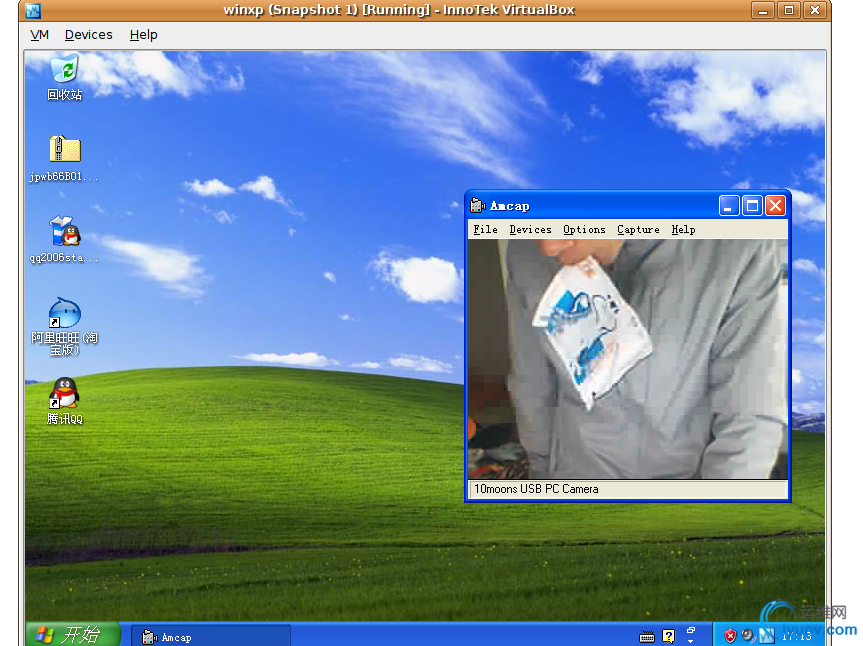Click the taskbar clock showing 17:13
Image resolution: width=863 pixels, height=646 pixels.
[796, 636]
